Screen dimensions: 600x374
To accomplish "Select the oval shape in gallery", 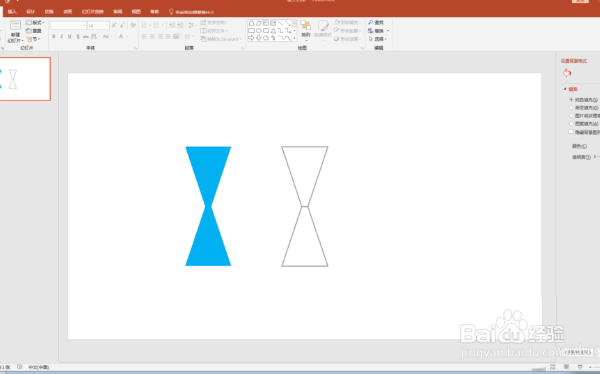I will coord(259,31).
